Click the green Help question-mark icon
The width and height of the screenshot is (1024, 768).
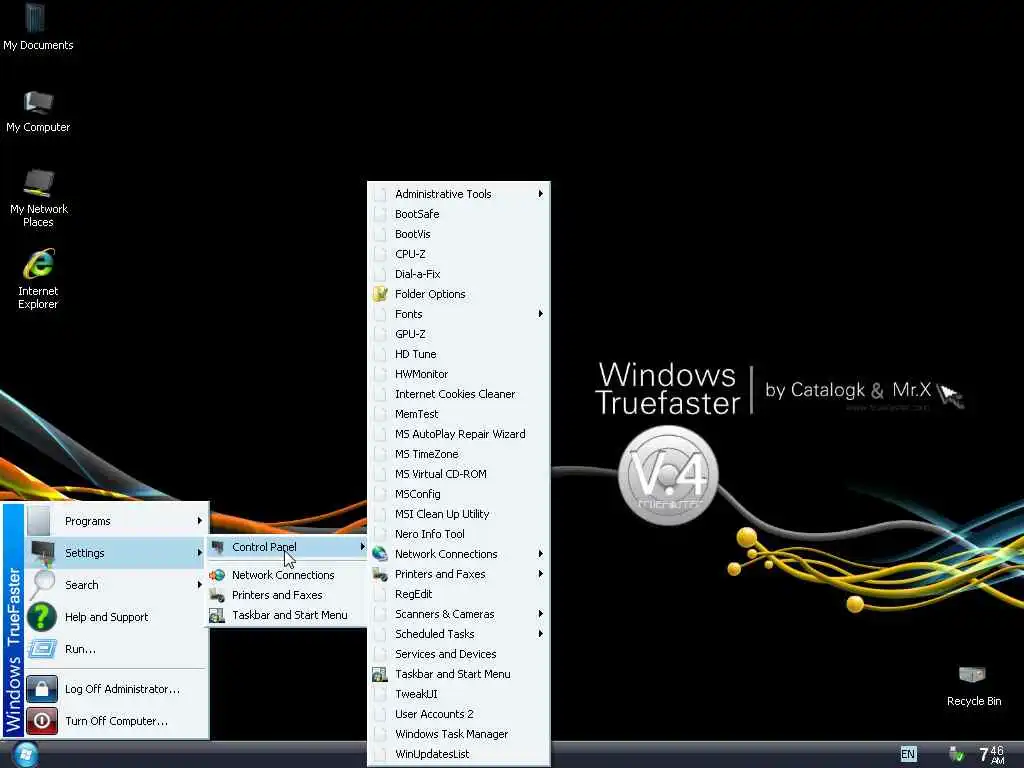click(x=42, y=616)
